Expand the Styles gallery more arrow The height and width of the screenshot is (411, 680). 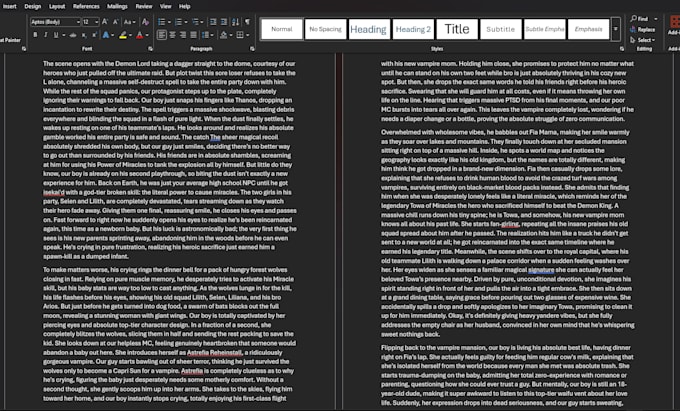615,29
